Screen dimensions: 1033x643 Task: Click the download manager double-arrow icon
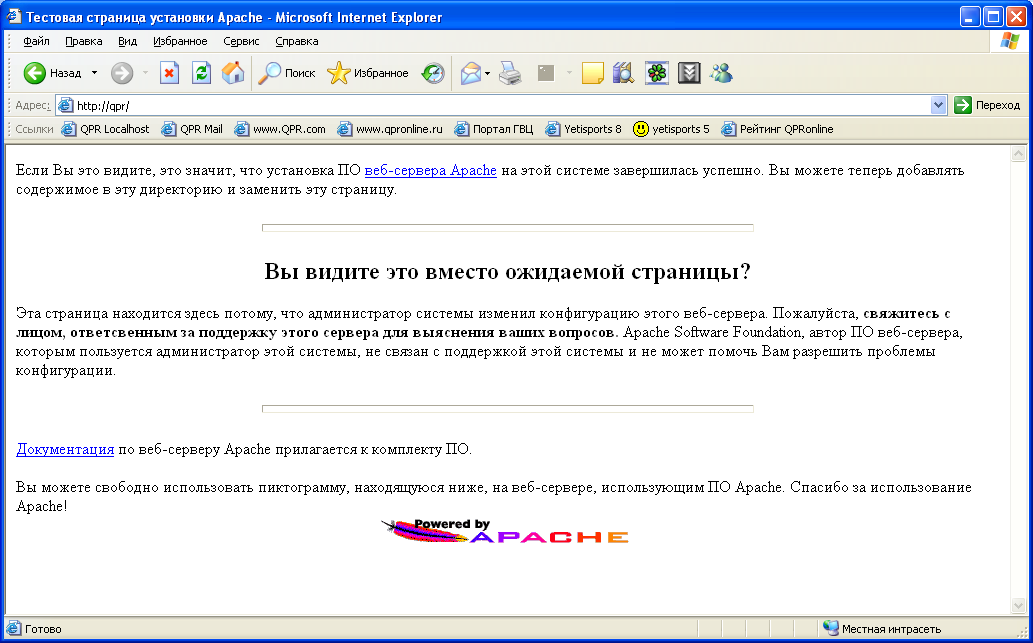[x=689, y=73]
